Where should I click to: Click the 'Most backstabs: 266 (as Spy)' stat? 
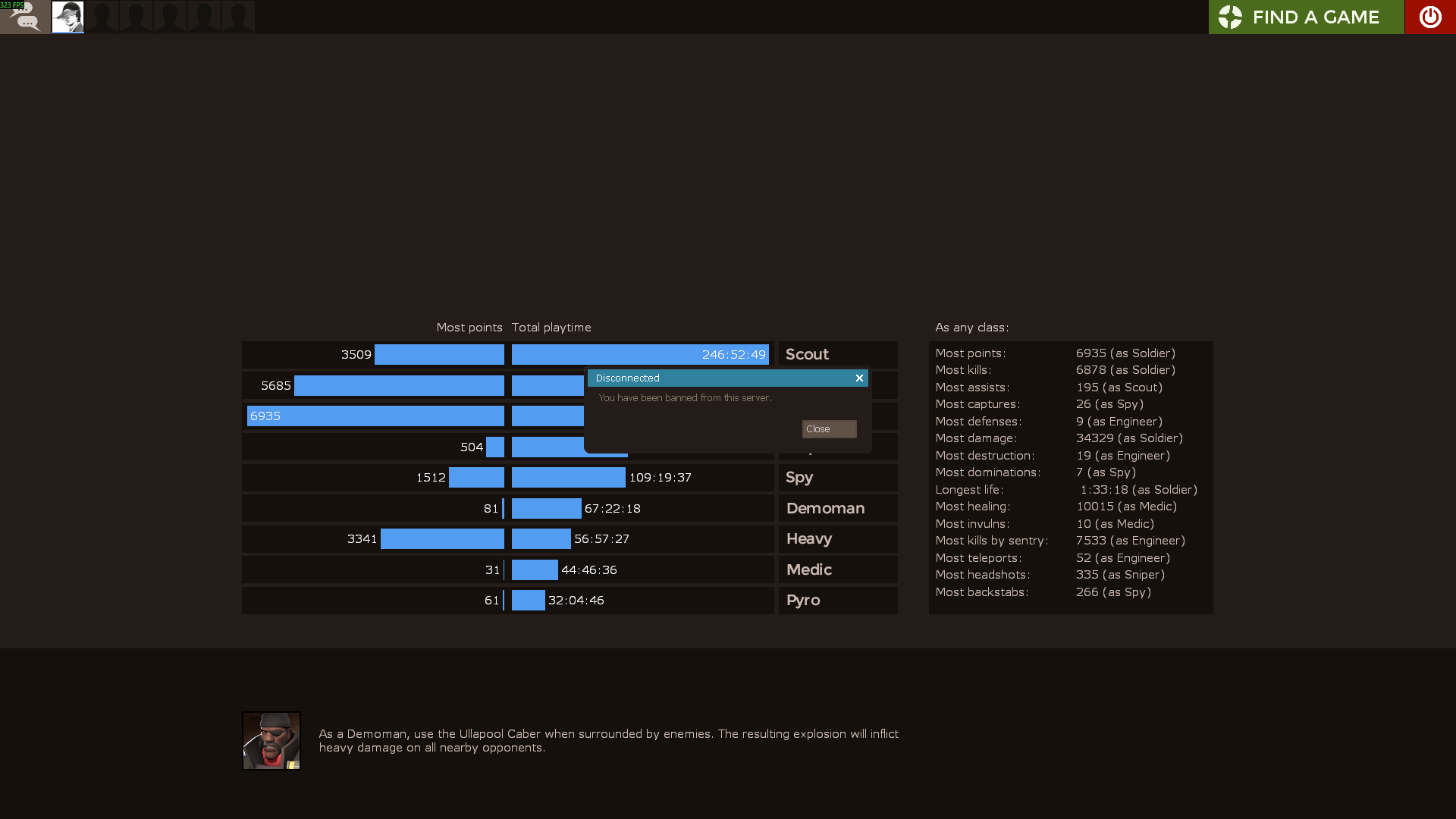tap(1043, 592)
